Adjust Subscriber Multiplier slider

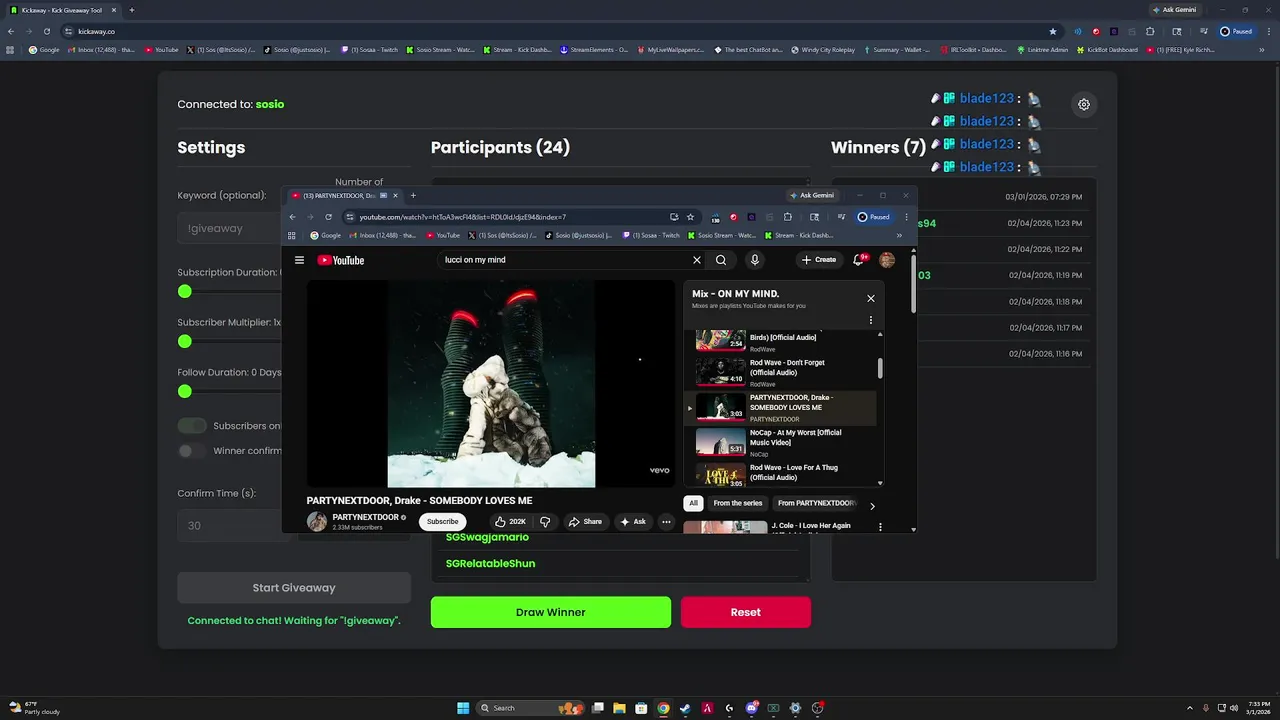coord(185,341)
